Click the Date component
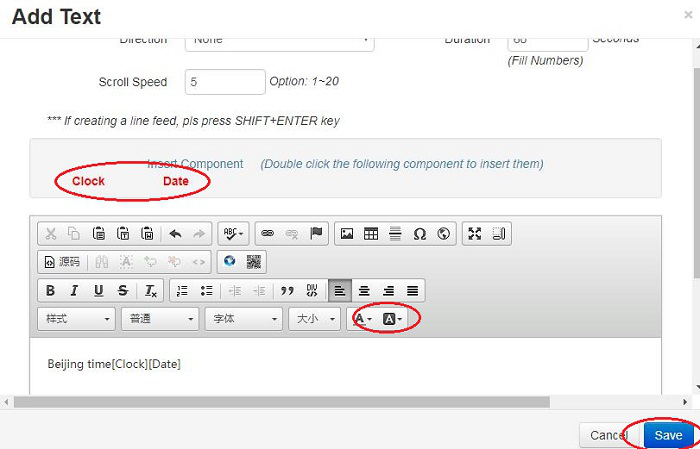 click(176, 181)
